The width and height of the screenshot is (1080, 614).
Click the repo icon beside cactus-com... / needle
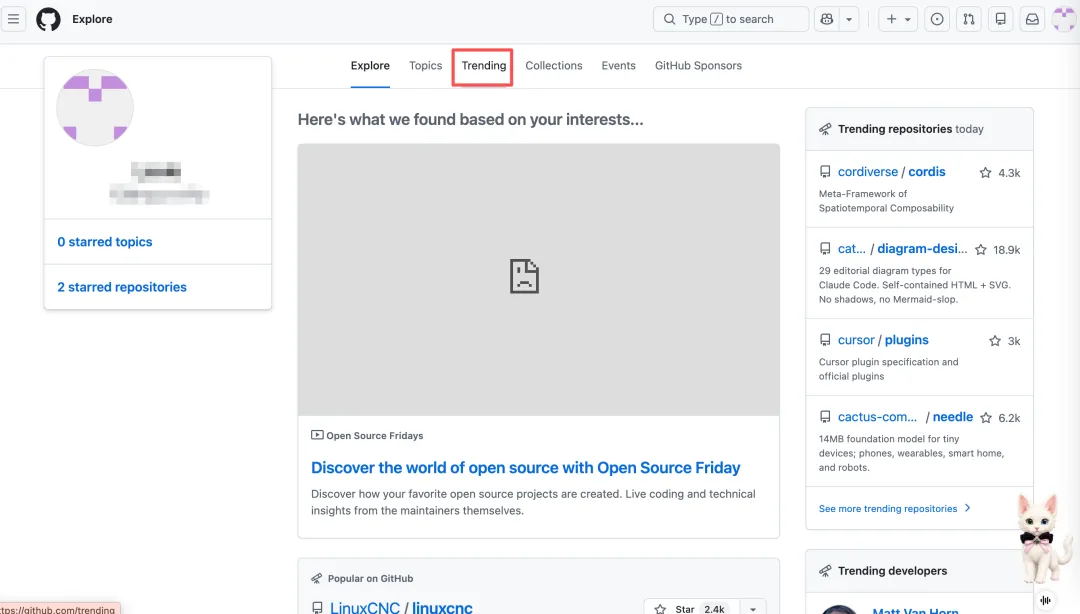825,417
